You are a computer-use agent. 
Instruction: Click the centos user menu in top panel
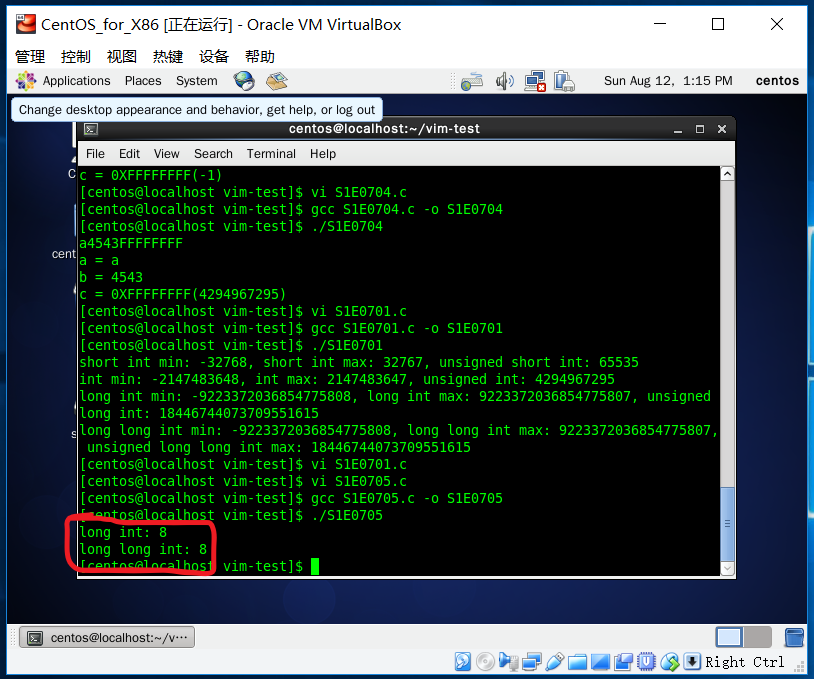tap(777, 80)
